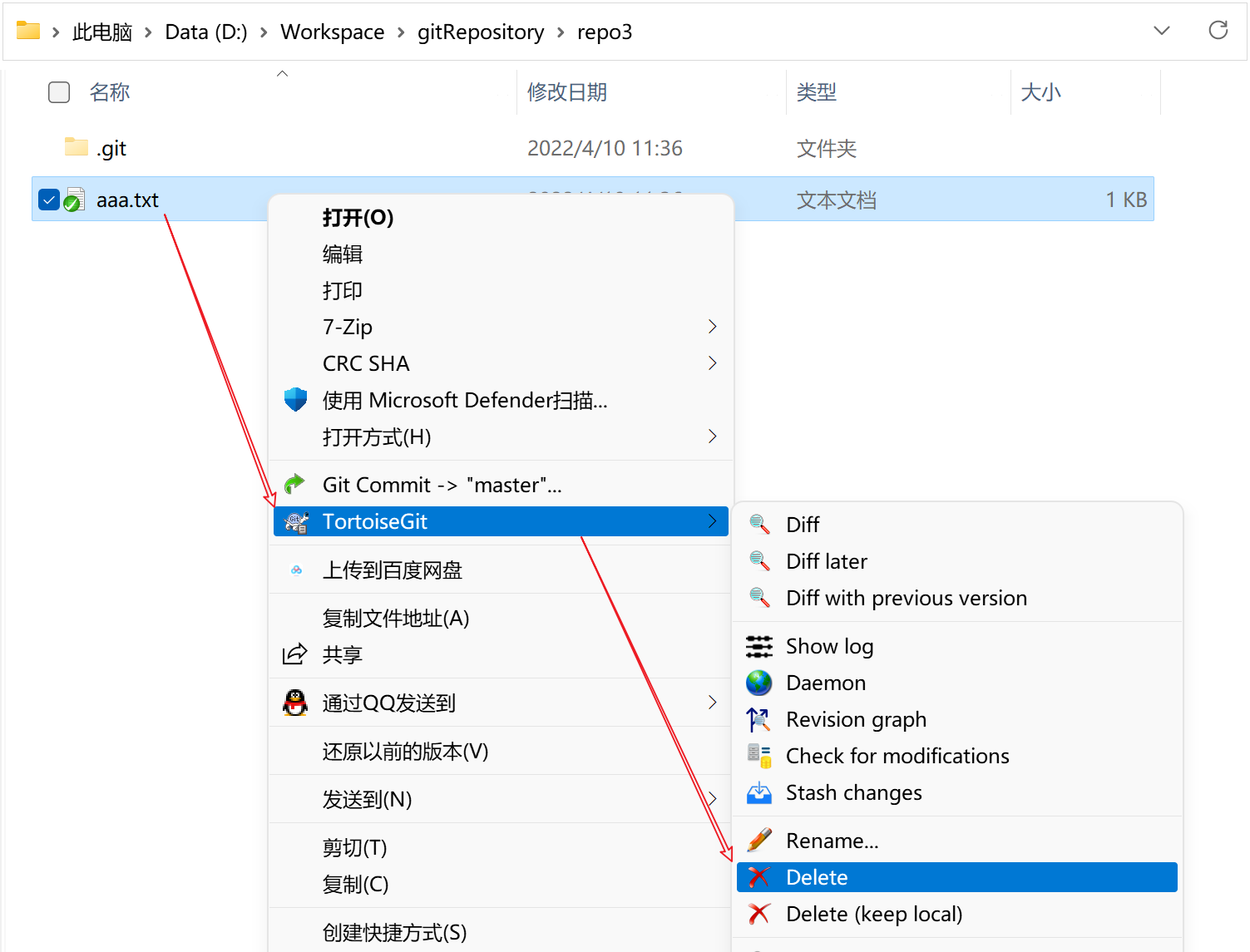Refresh the current folder view
The width and height of the screenshot is (1250, 952).
1218,32
